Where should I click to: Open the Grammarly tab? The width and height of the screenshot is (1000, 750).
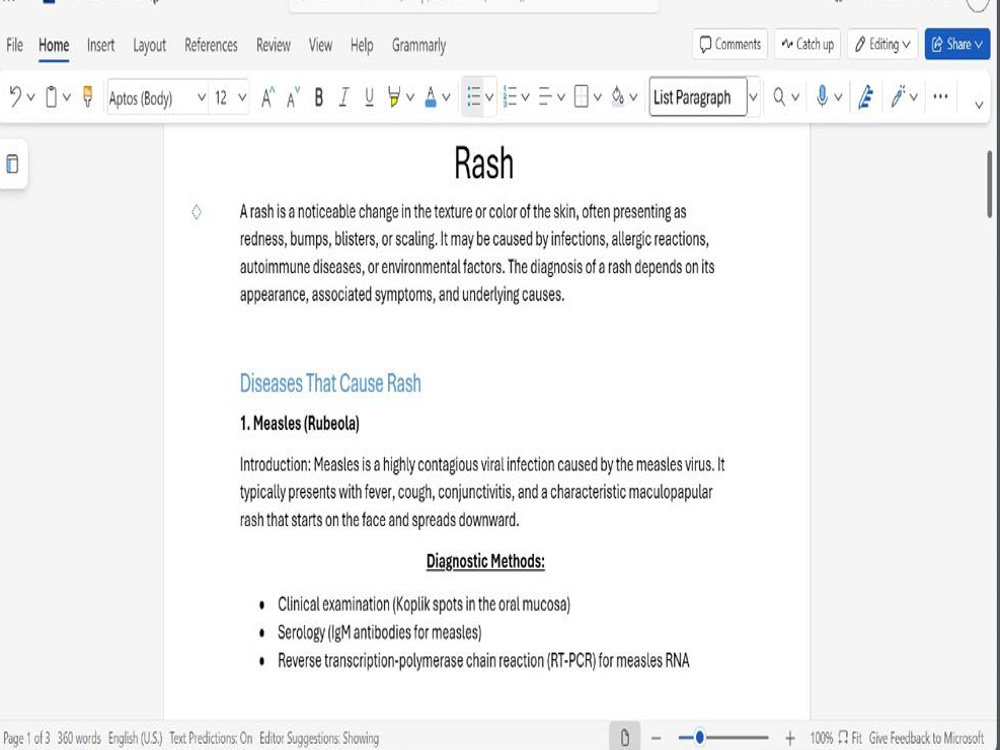coord(418,45)
